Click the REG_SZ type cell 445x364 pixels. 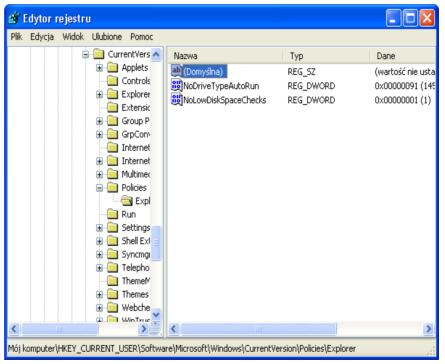click(x=301, y=72)
